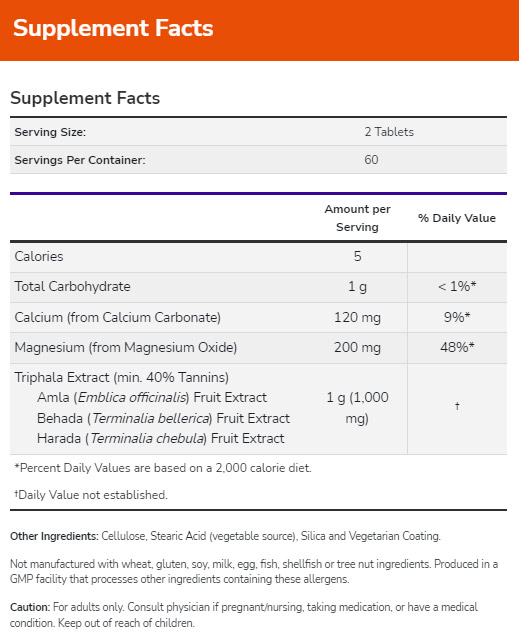
Task: Select the Calories row
Action: (258, 257)
